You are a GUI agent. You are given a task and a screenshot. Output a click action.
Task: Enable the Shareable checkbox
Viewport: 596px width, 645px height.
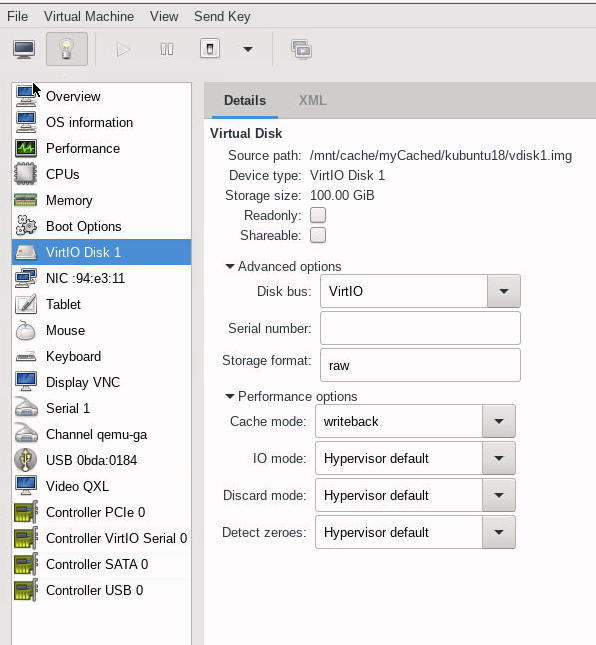click(318, 235)
